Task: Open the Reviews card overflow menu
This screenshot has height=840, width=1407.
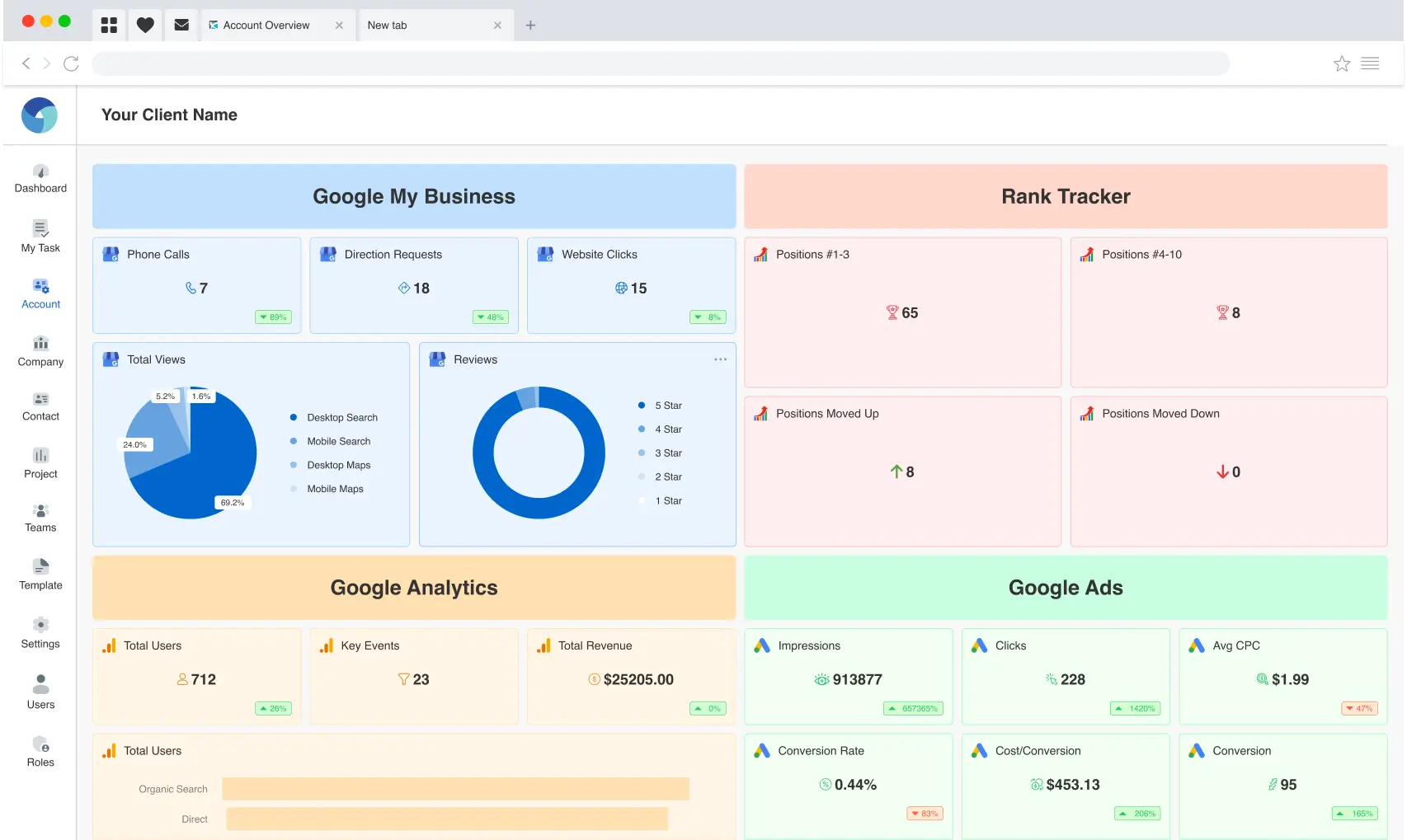Action: (720, 359)
